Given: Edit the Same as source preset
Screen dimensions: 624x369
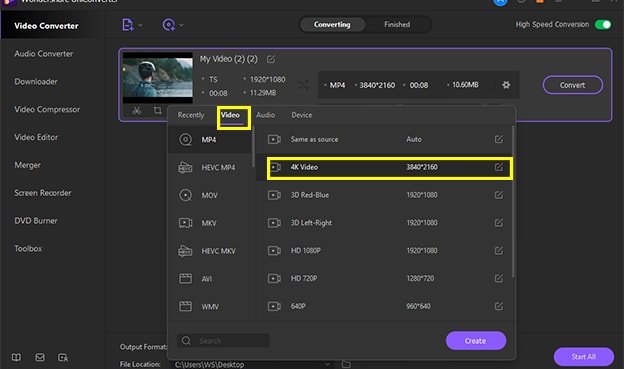Looking at the screenshot, I should tap(499, 139).
